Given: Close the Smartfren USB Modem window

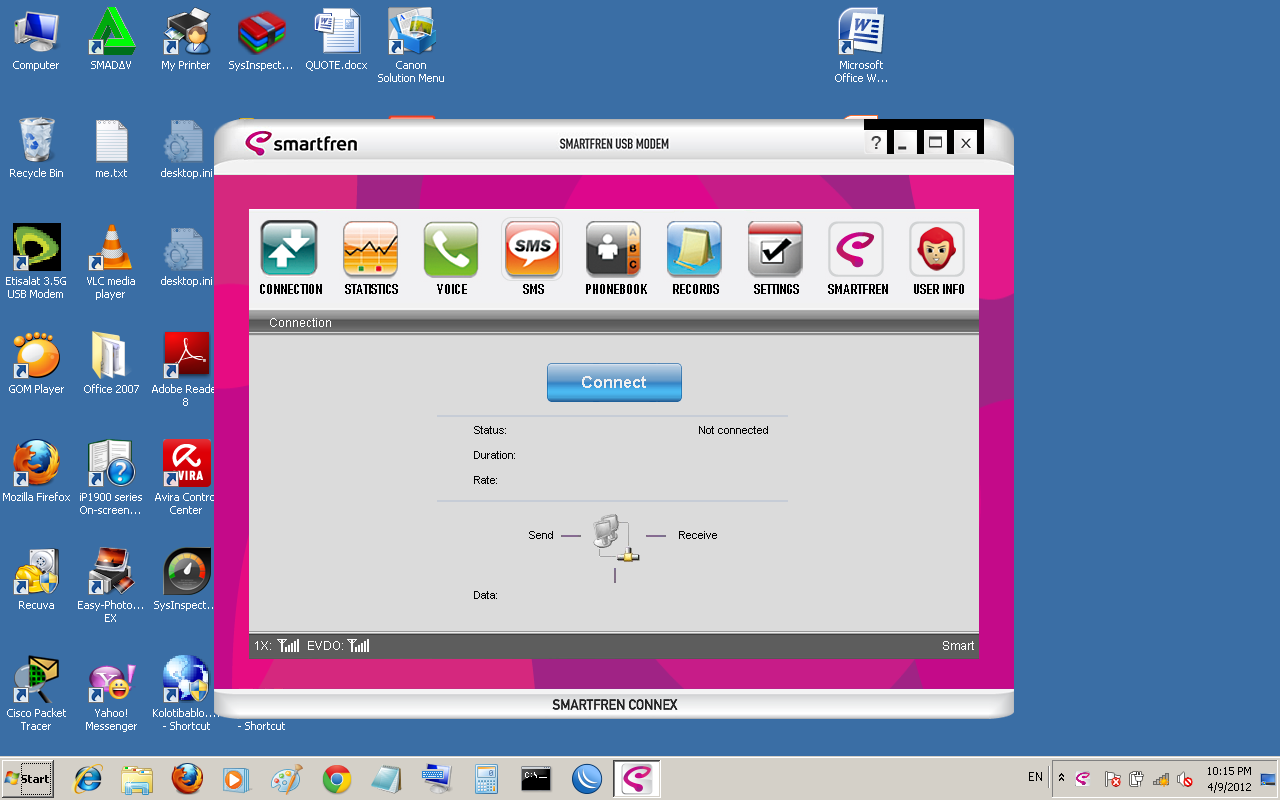Looking at the screenshot, I should 966,143.
